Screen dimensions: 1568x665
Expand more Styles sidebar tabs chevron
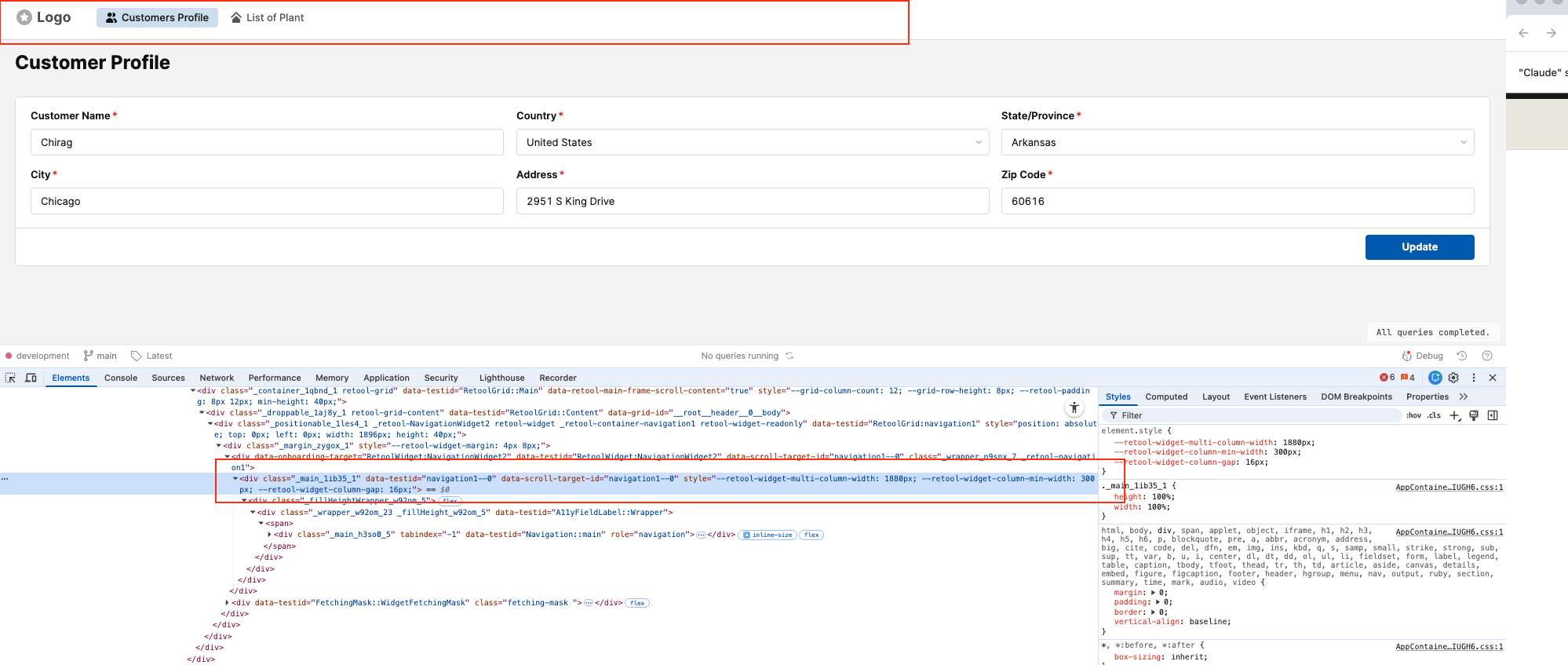click(x=1464, y=396)
